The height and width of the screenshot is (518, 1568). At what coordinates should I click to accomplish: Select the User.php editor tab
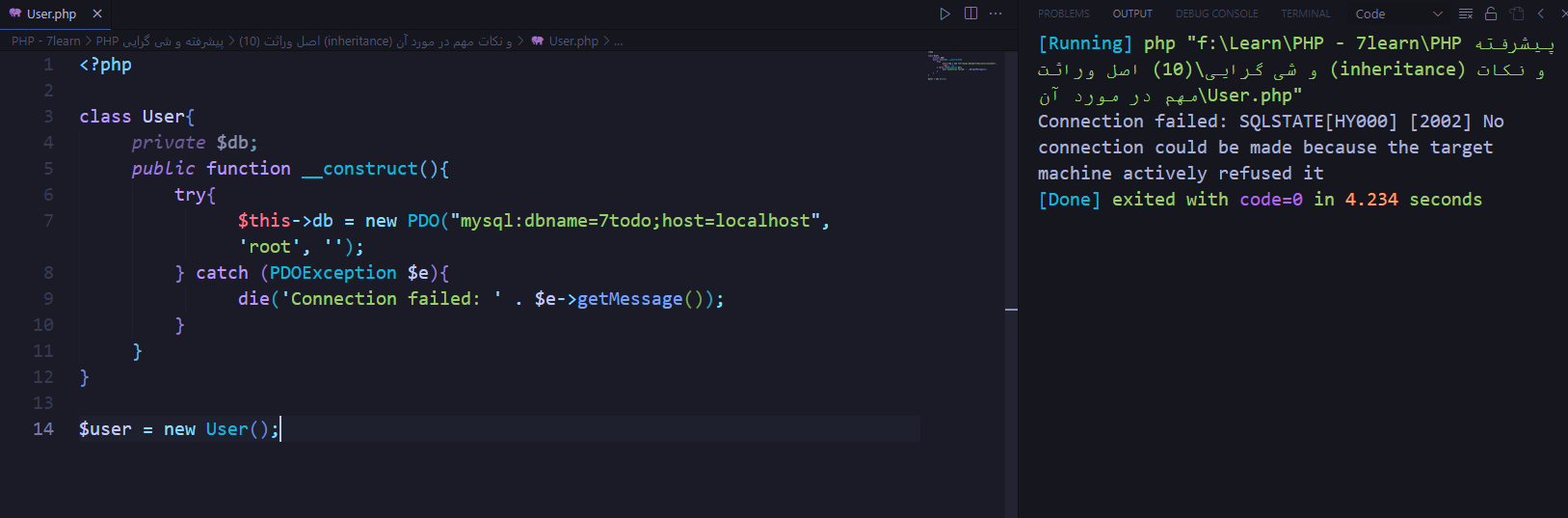pos(56,14)
